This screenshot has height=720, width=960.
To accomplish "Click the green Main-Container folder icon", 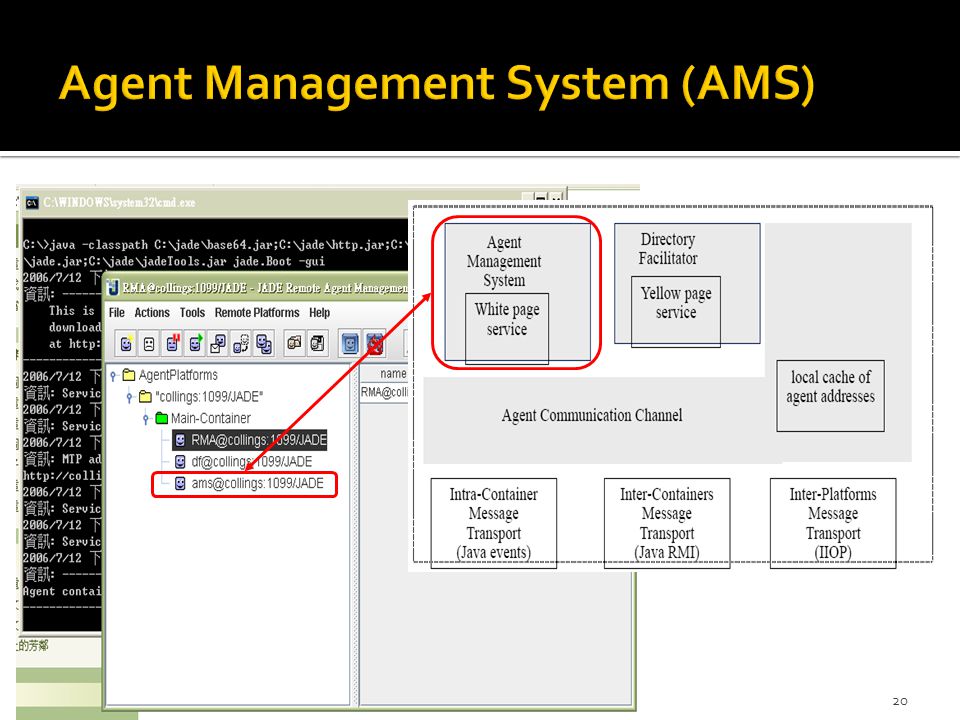I will tap(162, 418).
